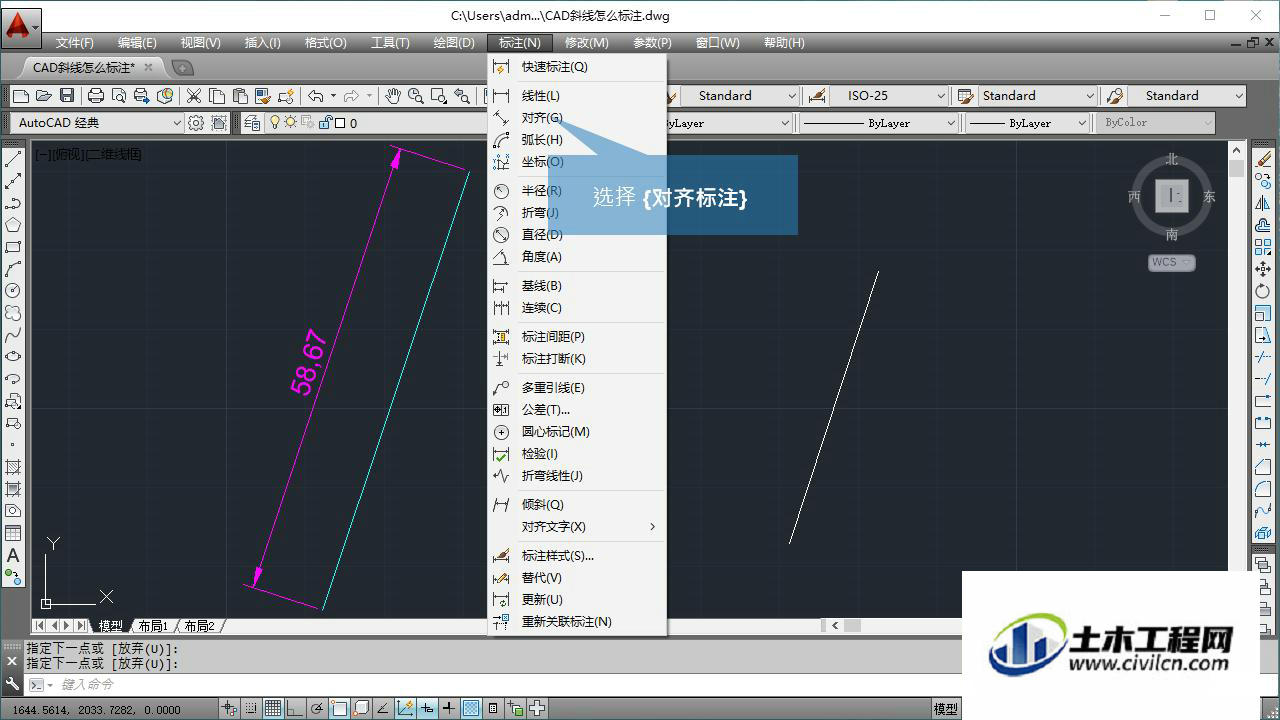1280x720 pixels.
Task: Switch to the 布局2 layout tab
Action: point(198,626)
